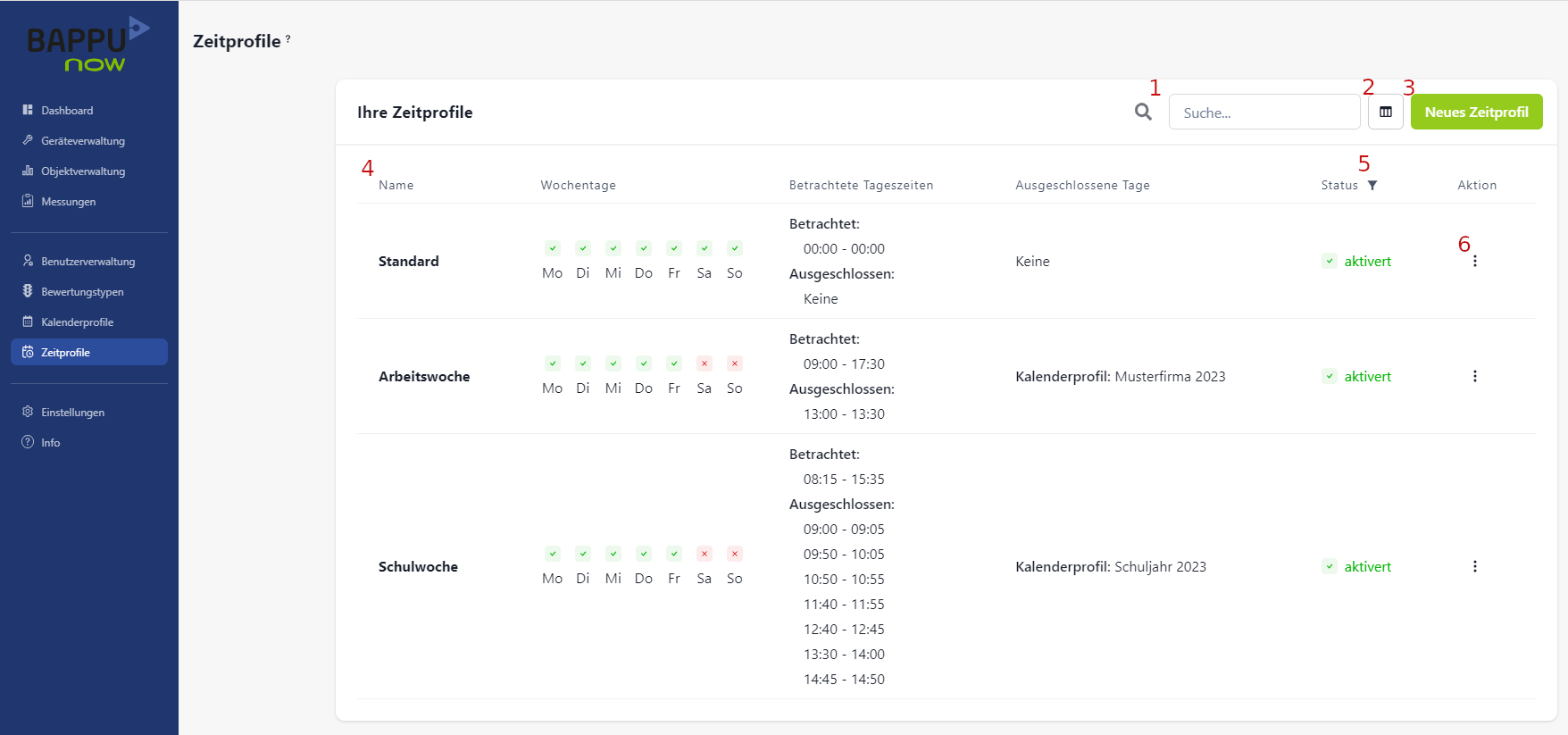Click the help question mark beside Zeitprofile

pyautogui.click(x=288, y=38)
